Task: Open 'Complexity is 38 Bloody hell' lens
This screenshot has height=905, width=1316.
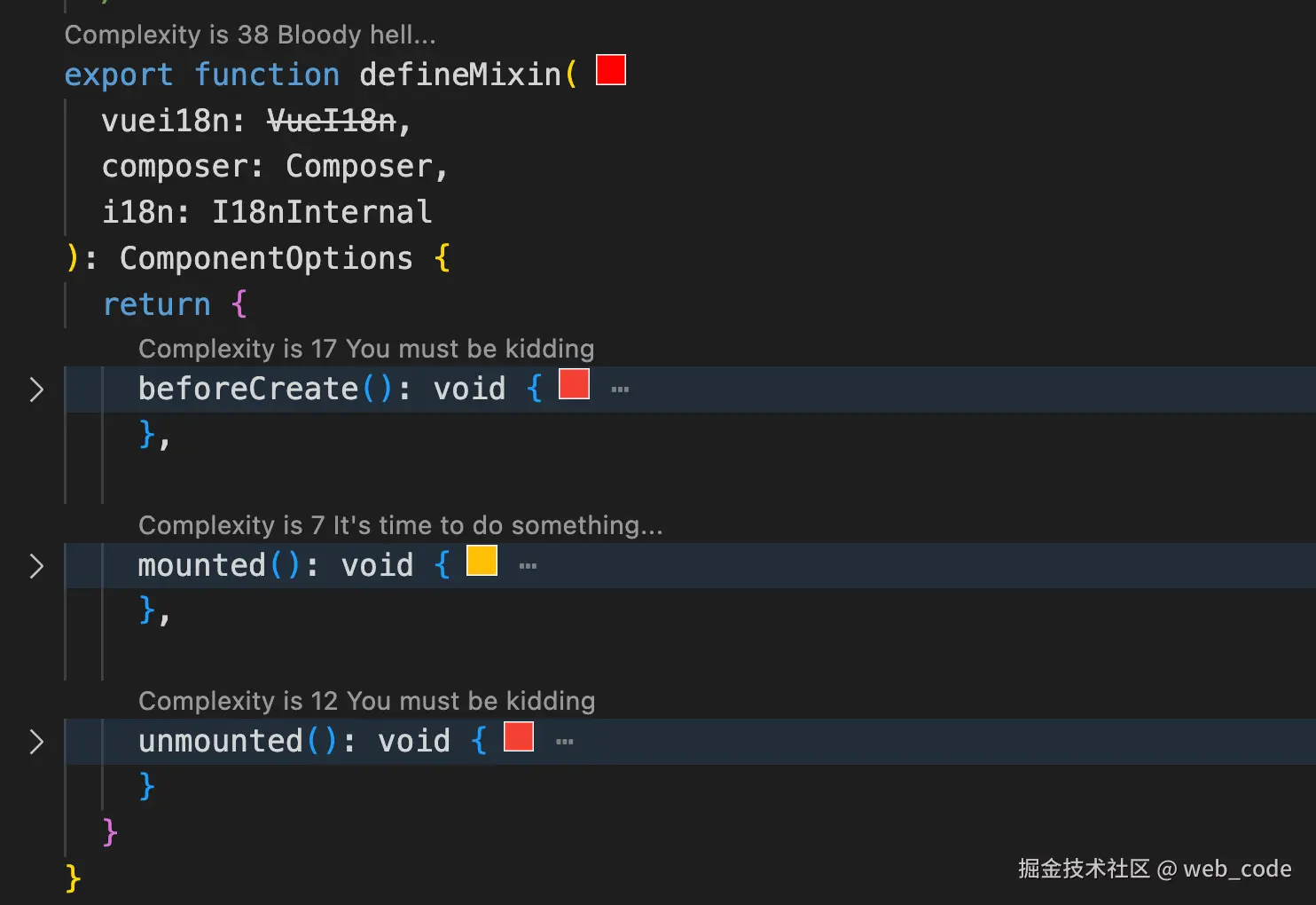Action: [x=250, y=35]
